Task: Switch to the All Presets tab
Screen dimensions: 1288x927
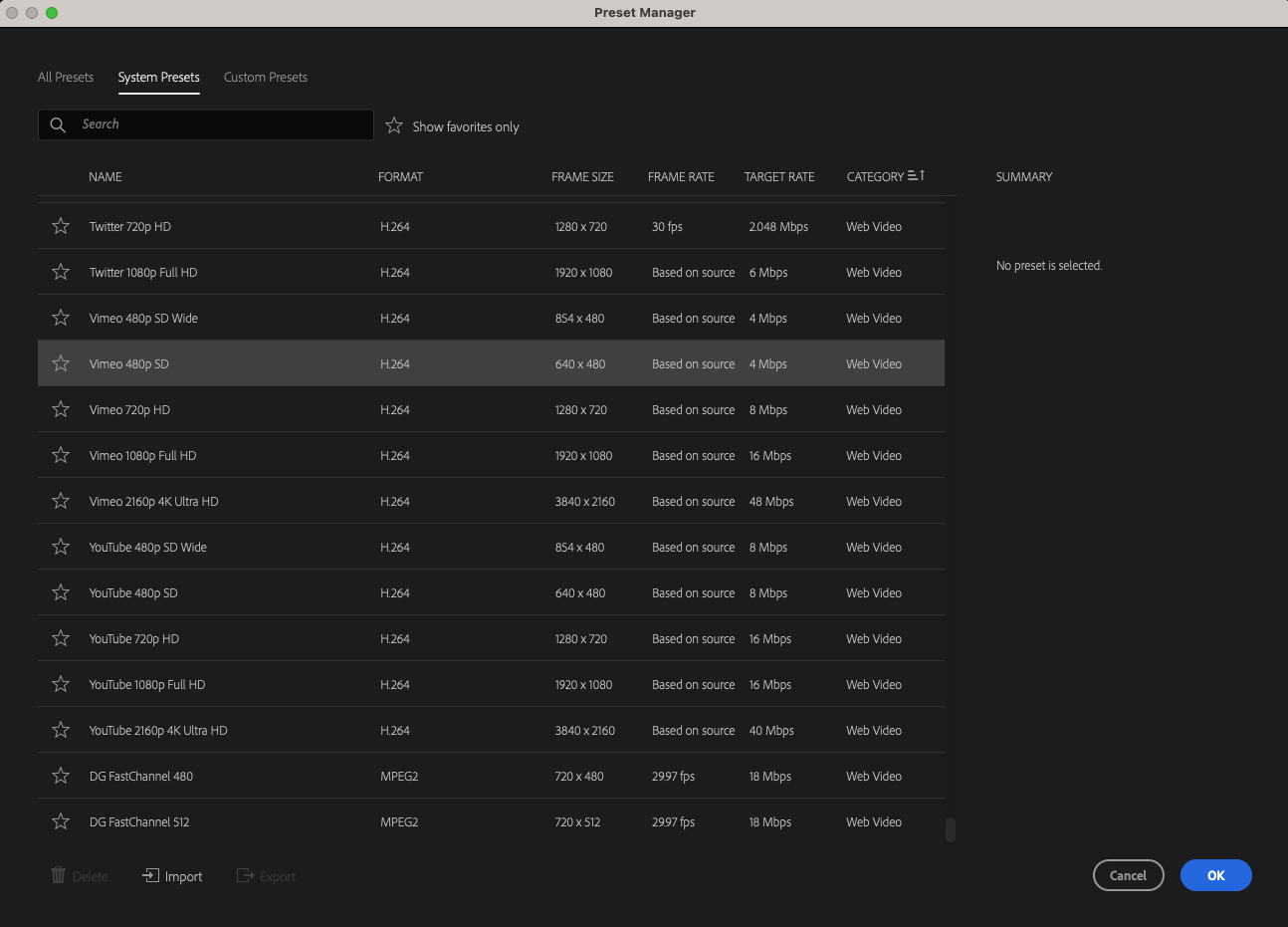Action: [x=65, y=77]
